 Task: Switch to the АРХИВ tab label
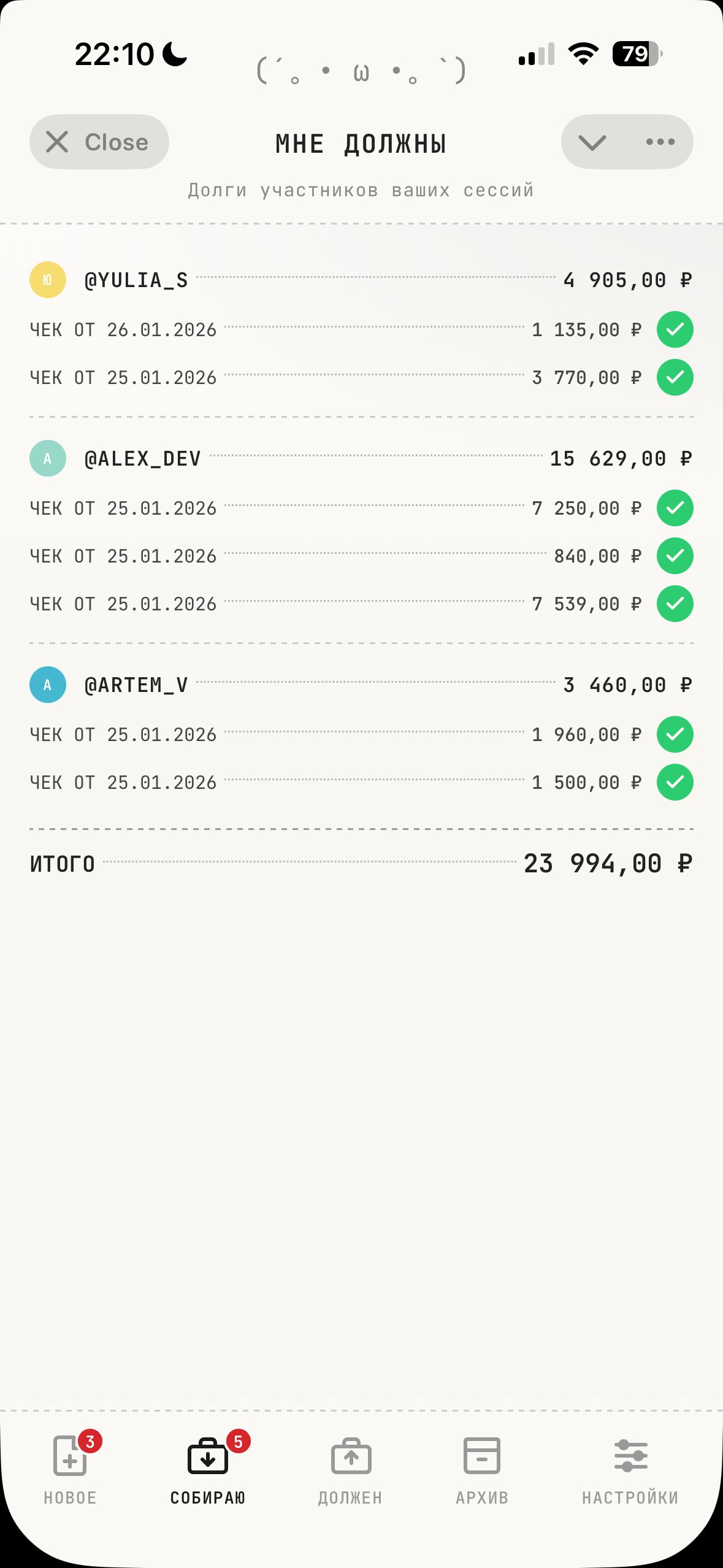click(x=482, y=1497)
